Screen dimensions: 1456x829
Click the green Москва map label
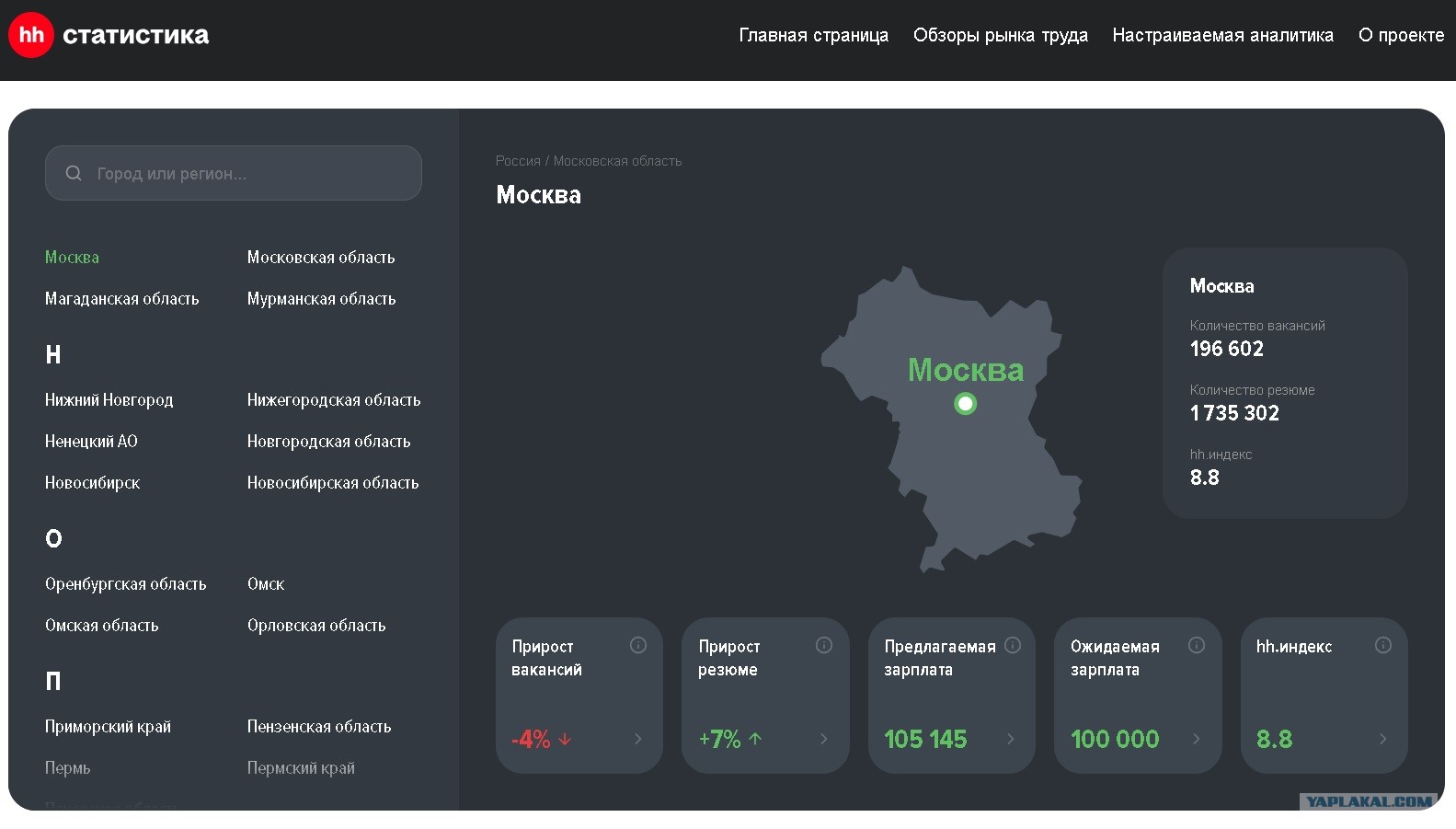click(966, 370)
